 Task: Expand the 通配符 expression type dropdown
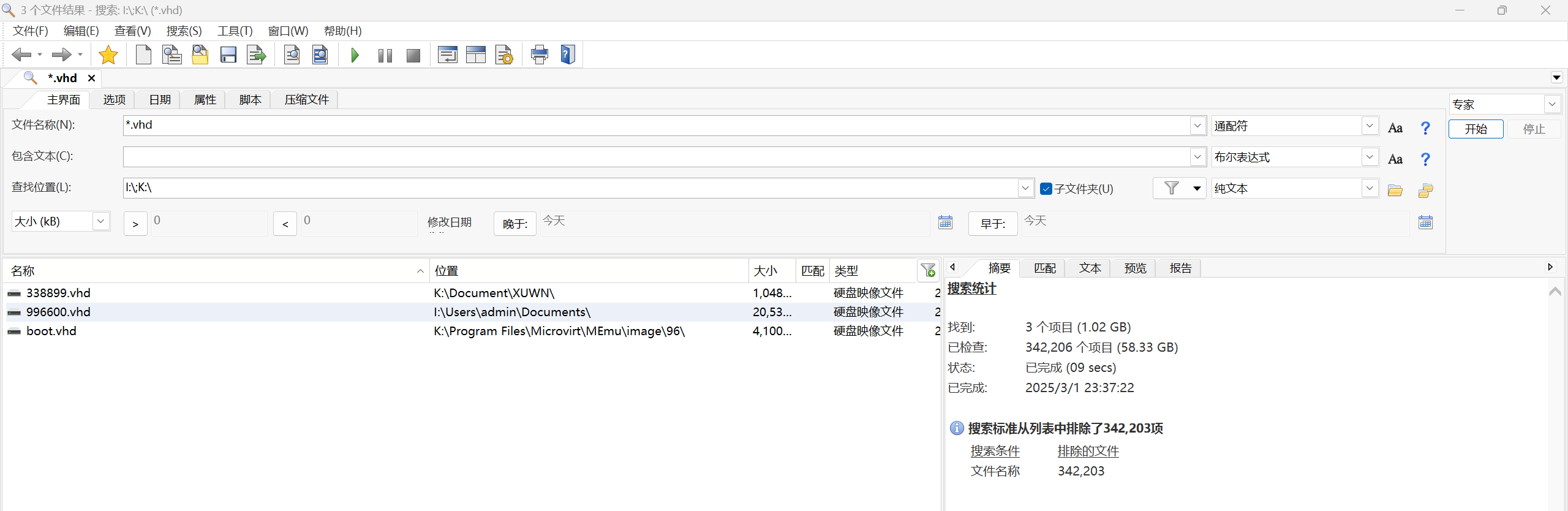pos(1370,126)
